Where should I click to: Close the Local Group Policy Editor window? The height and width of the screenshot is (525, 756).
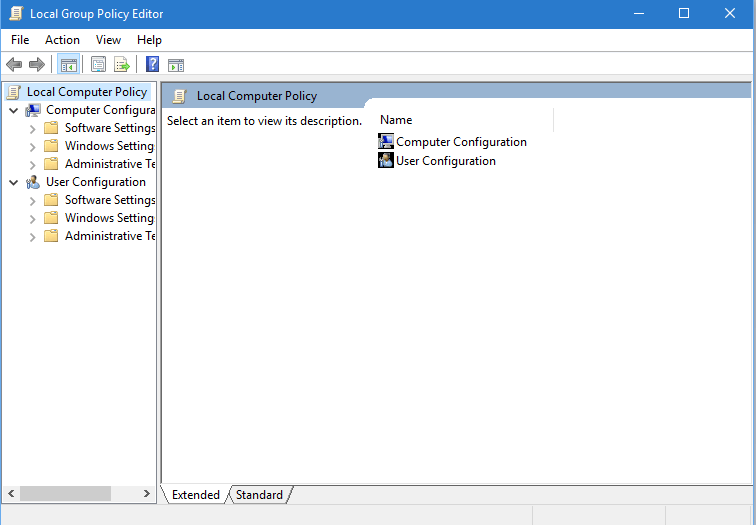pyautogui.click(x=729, y=13)
